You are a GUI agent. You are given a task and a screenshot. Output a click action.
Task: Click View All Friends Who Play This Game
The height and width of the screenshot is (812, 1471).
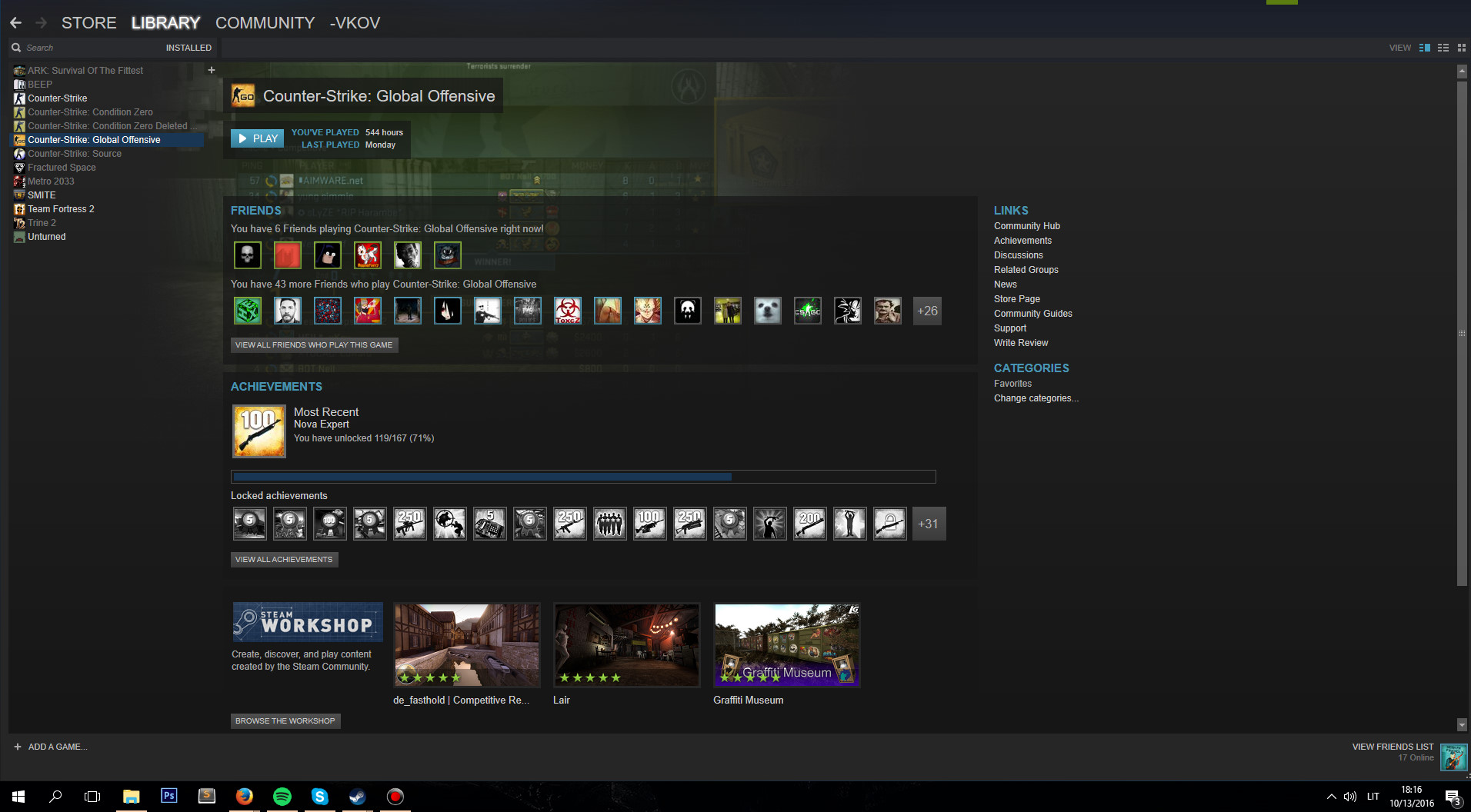314,344
